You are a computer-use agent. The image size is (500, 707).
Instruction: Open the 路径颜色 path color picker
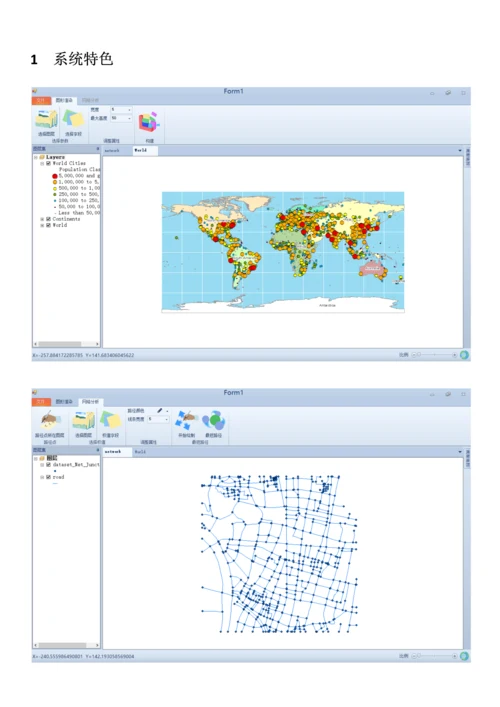pyautogui.click(x=161, y=411)
